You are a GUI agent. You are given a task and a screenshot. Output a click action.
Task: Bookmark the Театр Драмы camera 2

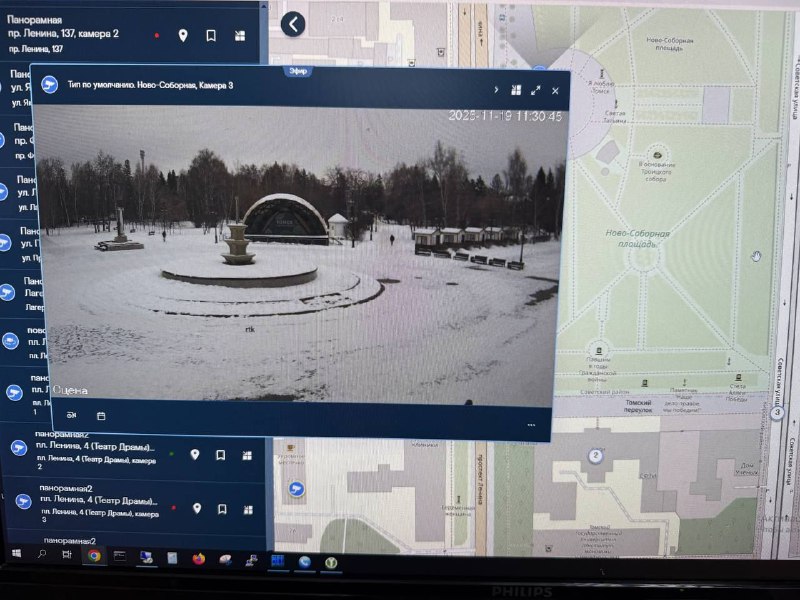220,456
